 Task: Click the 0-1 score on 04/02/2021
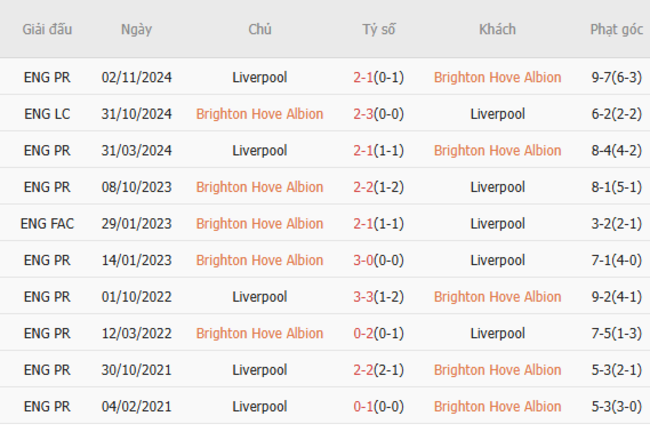click(x=363, y=406)
